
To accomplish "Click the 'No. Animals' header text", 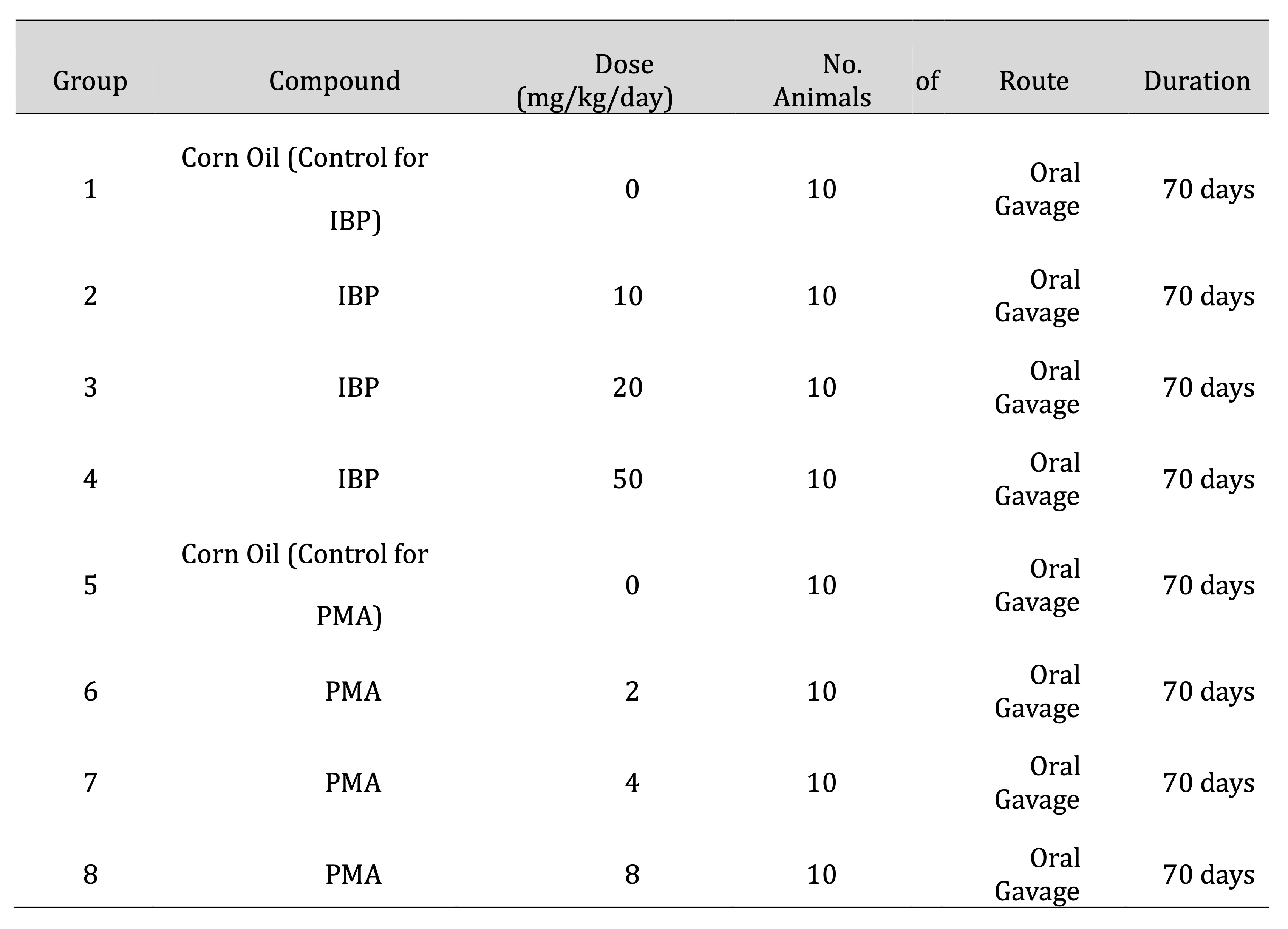I will tap(822, 81).
